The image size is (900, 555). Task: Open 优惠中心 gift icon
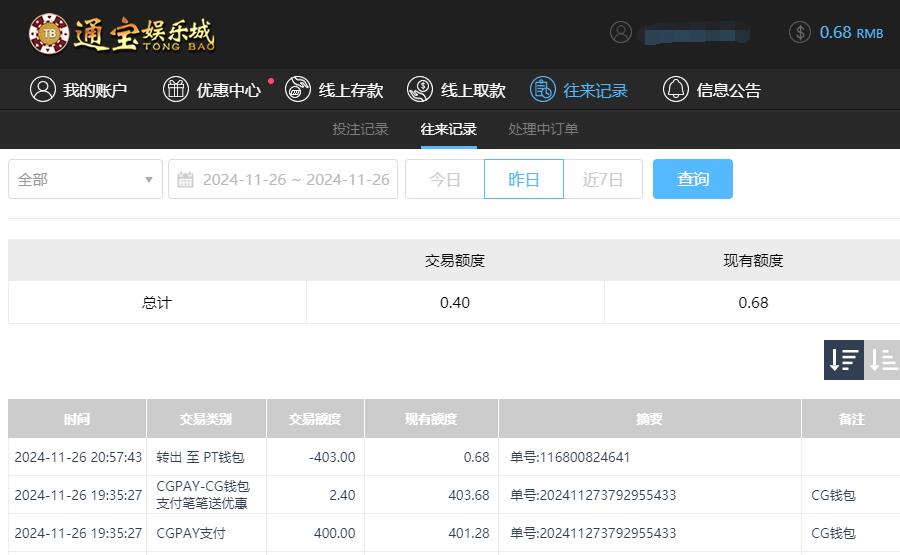click(176, 90)
